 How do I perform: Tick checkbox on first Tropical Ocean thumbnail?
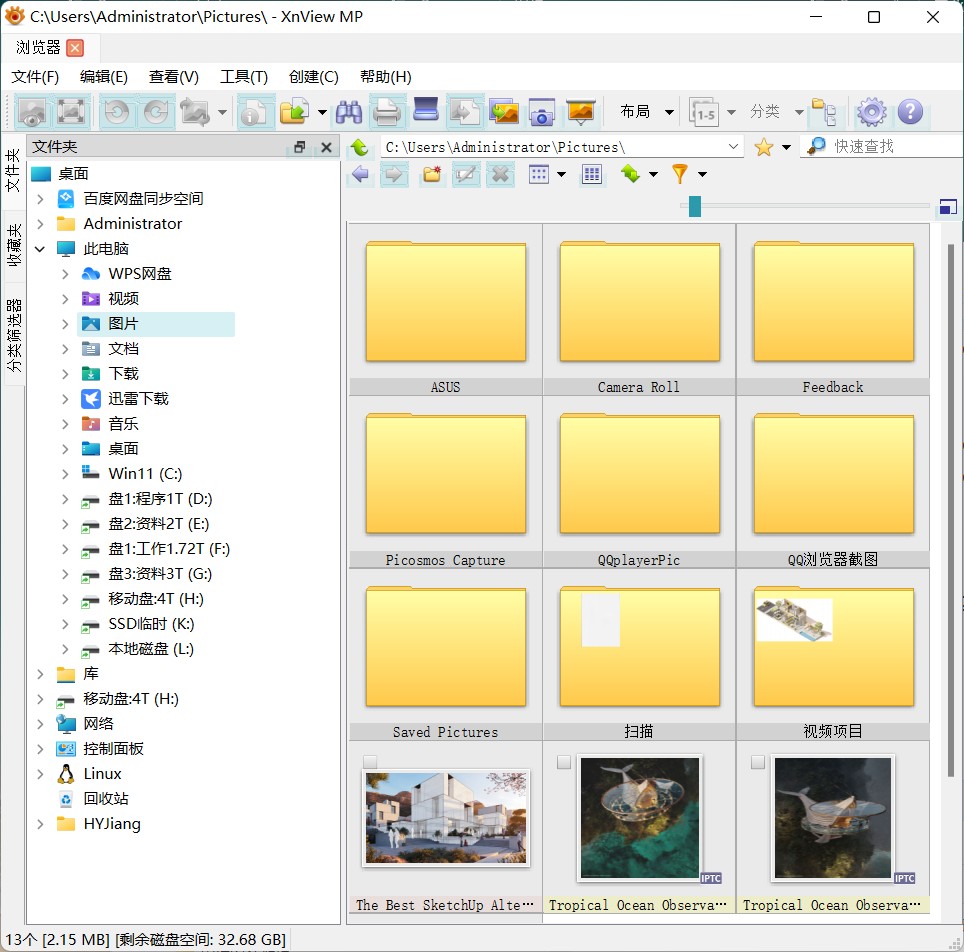tap(564, 762)
